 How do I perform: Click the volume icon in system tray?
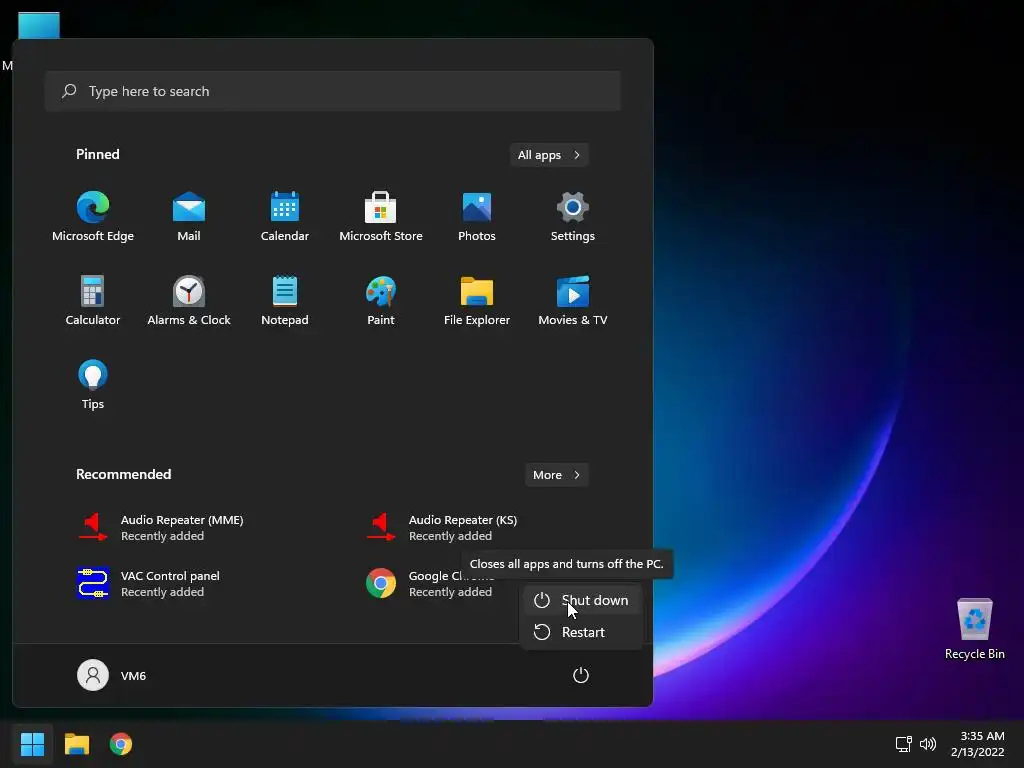927,744
